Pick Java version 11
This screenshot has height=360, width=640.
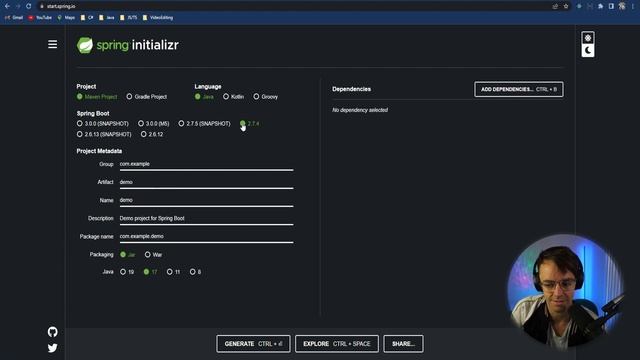[x=173, y=271]
